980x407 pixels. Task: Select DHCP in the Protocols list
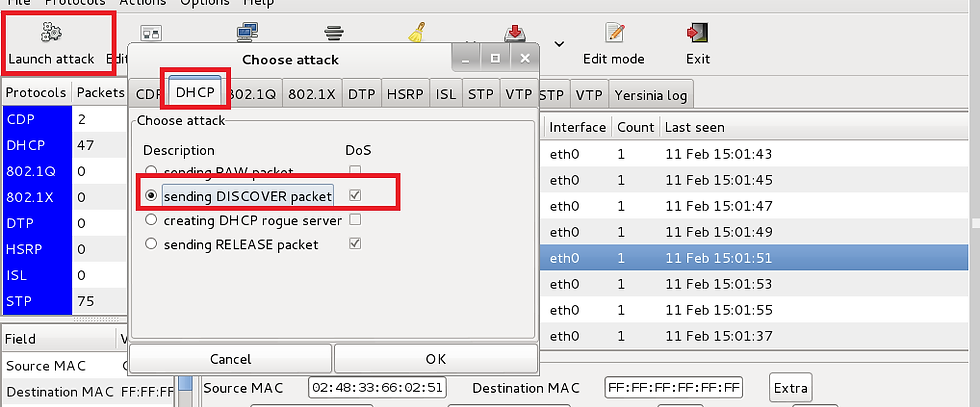click(x=36, y=145)
